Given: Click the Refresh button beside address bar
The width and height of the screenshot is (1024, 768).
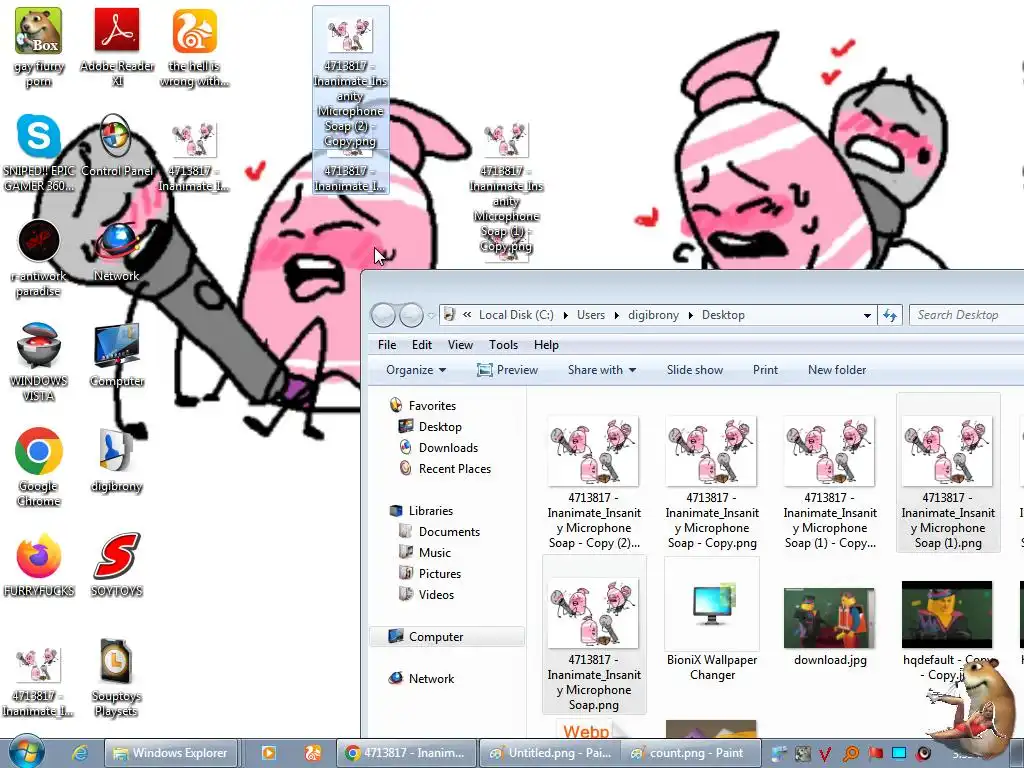Looking at the screenshot, I should pyautogui.click(x=889, y=315).
